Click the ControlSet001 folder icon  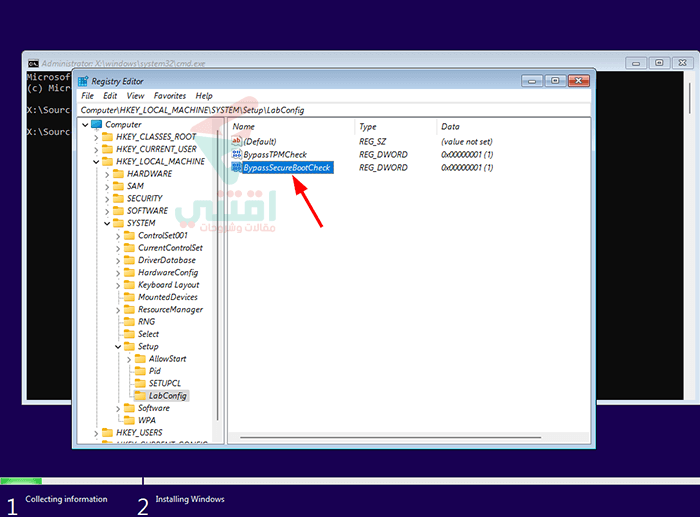(x=129, y=235)
